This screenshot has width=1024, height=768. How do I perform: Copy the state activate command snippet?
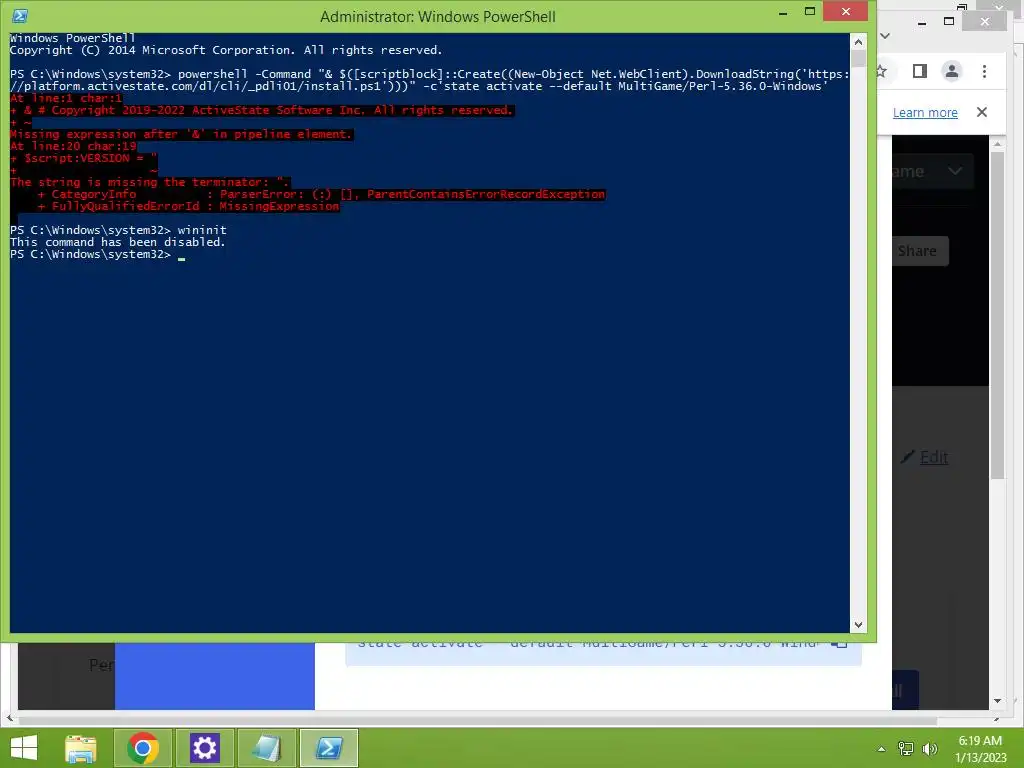point(840,645)
